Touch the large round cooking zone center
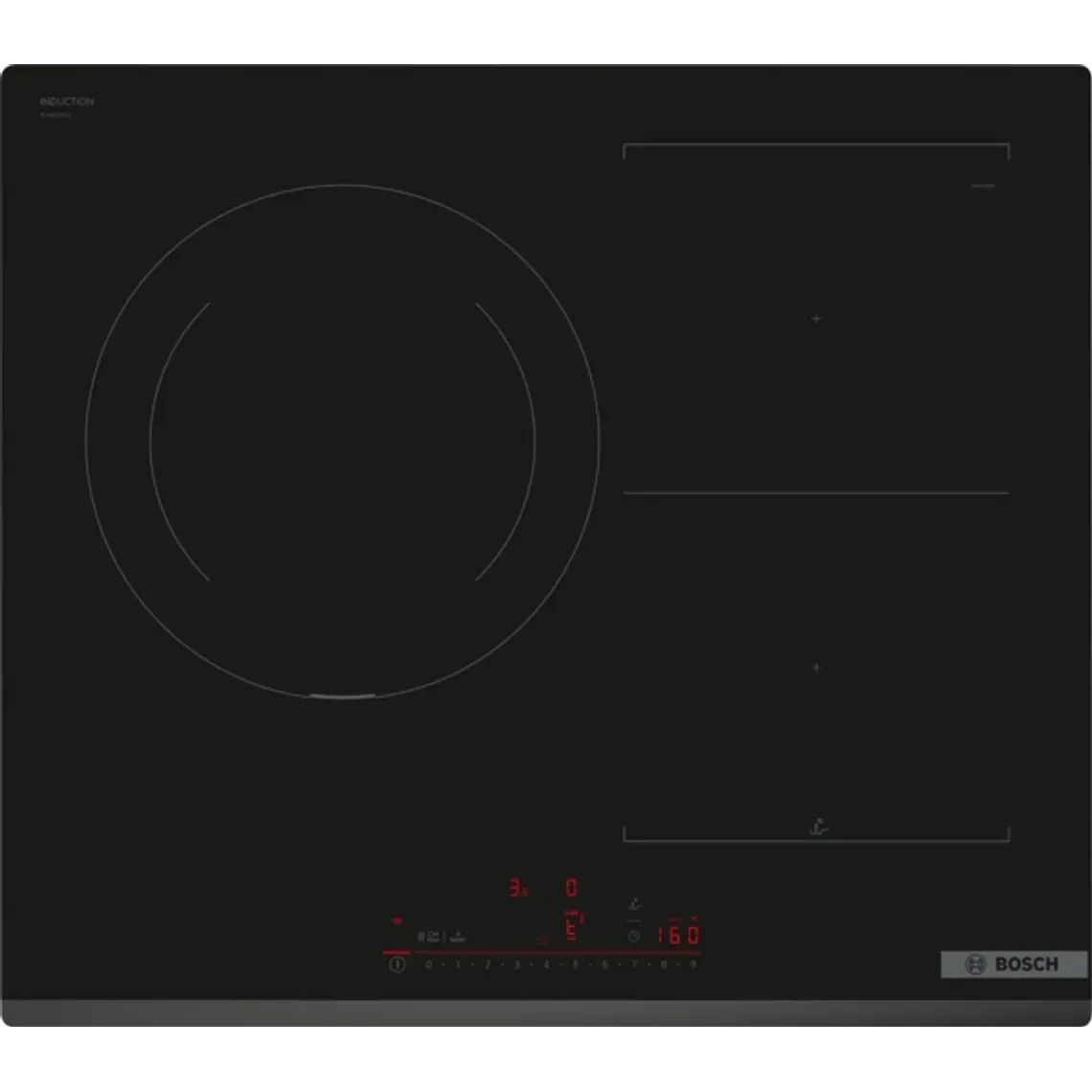The width and height of the screenshot is (1092, 1092). pos(342,442)
